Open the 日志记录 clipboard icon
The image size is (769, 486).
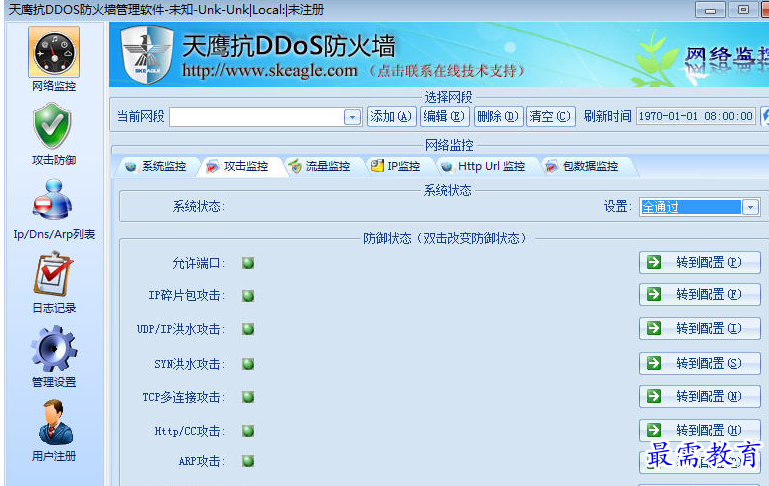(53, 274)
